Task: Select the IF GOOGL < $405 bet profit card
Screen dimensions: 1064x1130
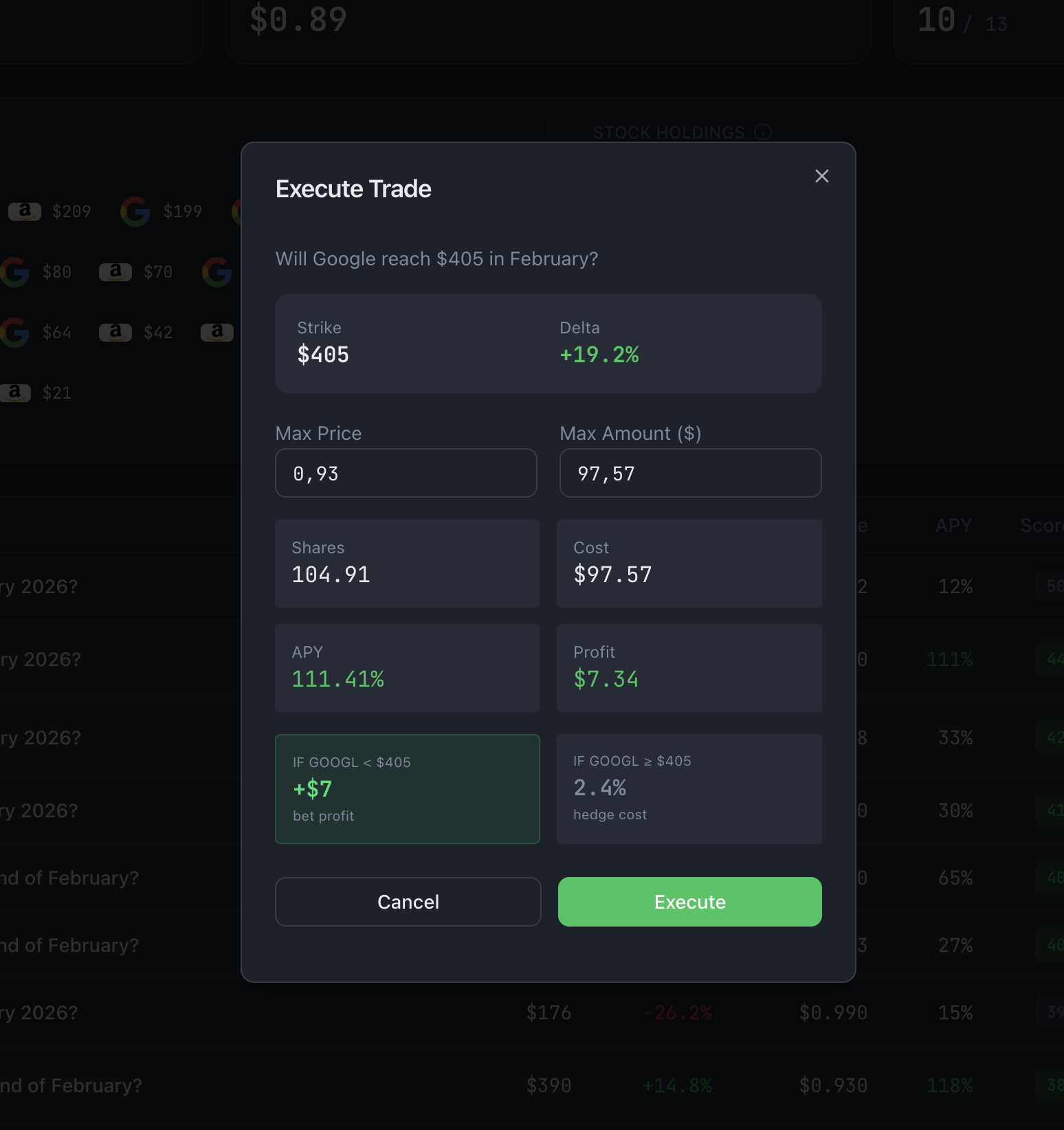Action: tap(407, 788)
